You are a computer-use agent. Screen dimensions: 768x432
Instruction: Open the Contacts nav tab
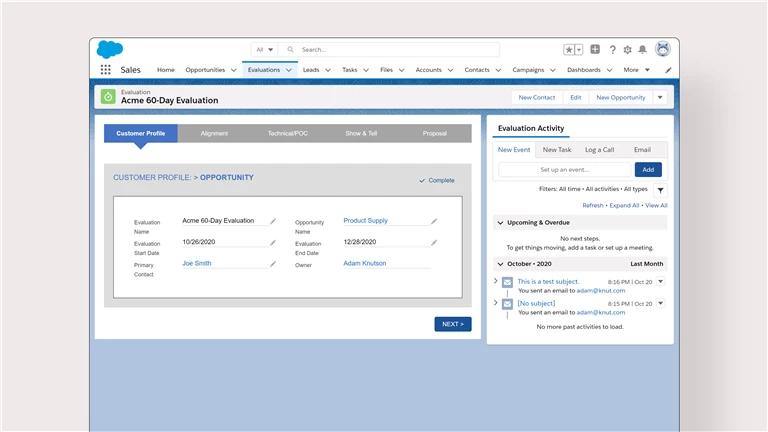tap(477, 70)
